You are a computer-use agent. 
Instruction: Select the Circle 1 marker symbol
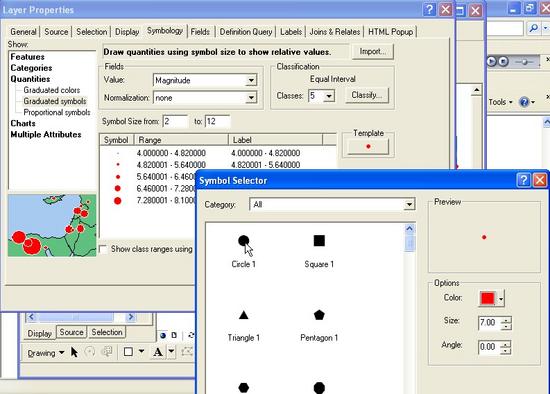[243, 241]
